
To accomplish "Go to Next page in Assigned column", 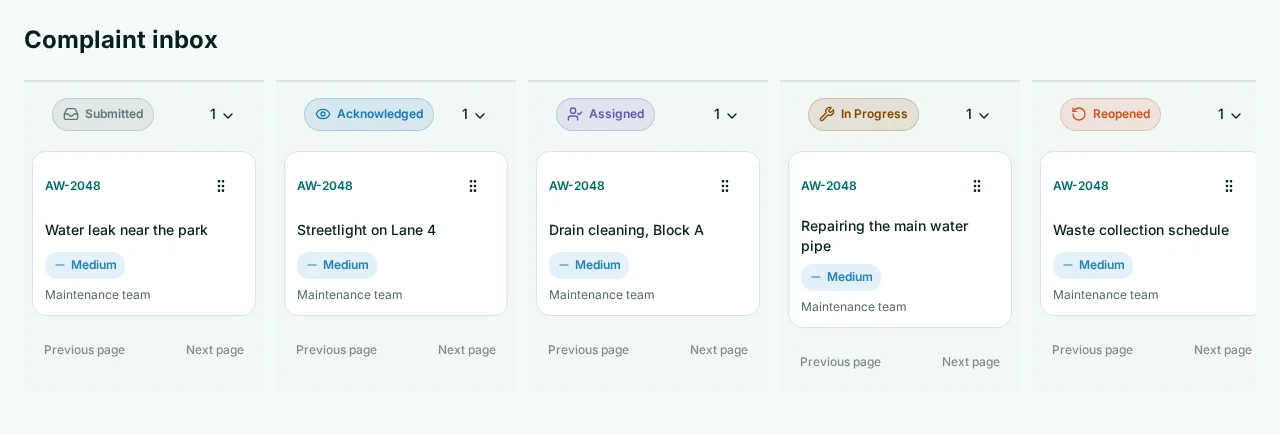I will 719,350.
